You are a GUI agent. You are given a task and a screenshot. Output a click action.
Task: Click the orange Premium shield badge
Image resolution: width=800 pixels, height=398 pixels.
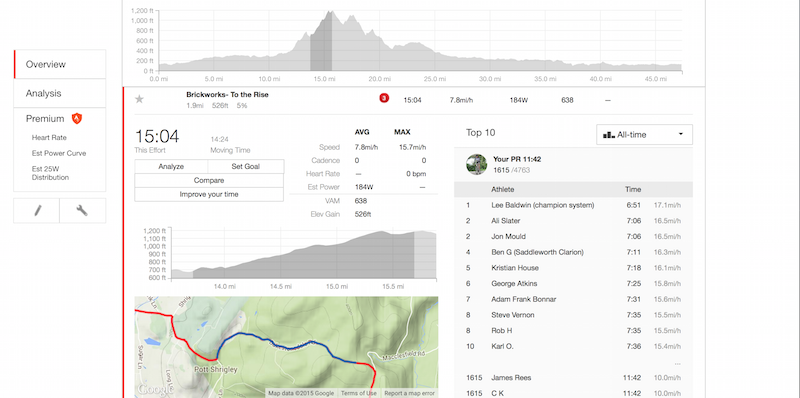coord(77,118)
